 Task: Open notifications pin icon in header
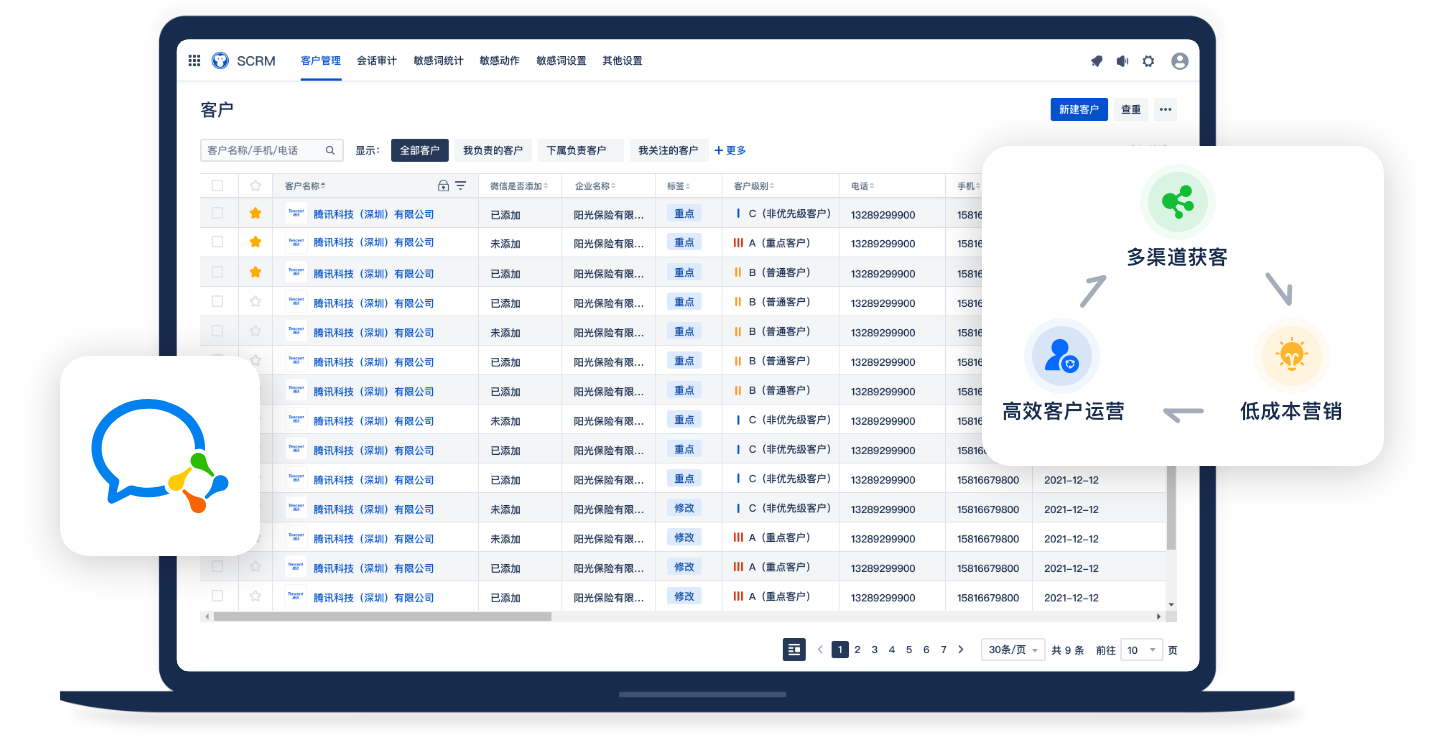[x=1096, y=61]
